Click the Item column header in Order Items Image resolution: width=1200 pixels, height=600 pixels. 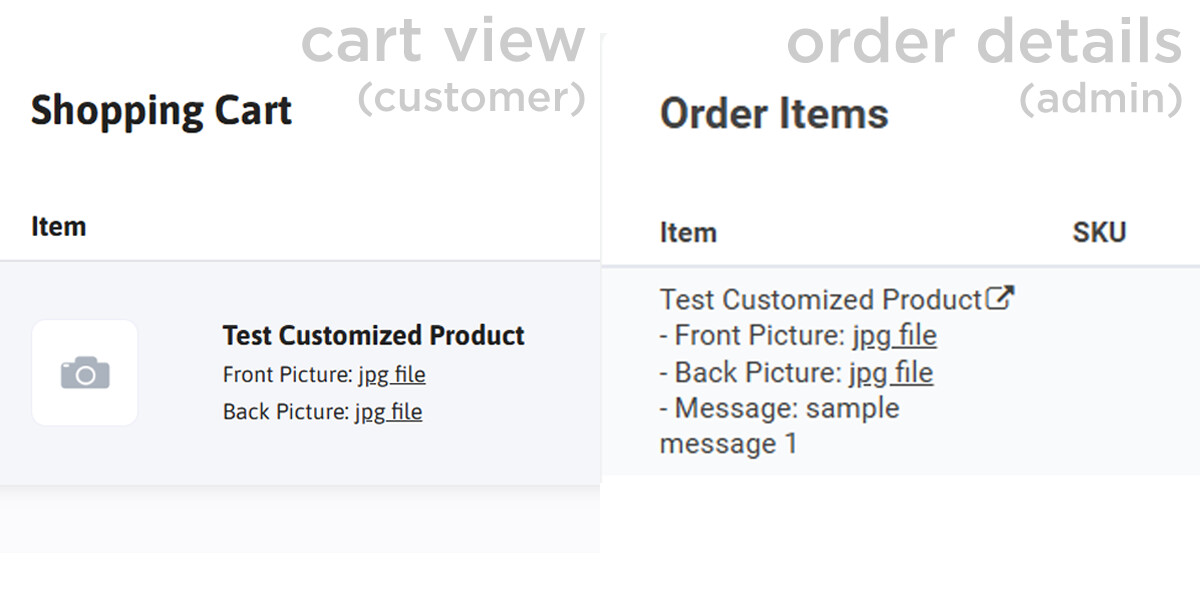(688, 233)
